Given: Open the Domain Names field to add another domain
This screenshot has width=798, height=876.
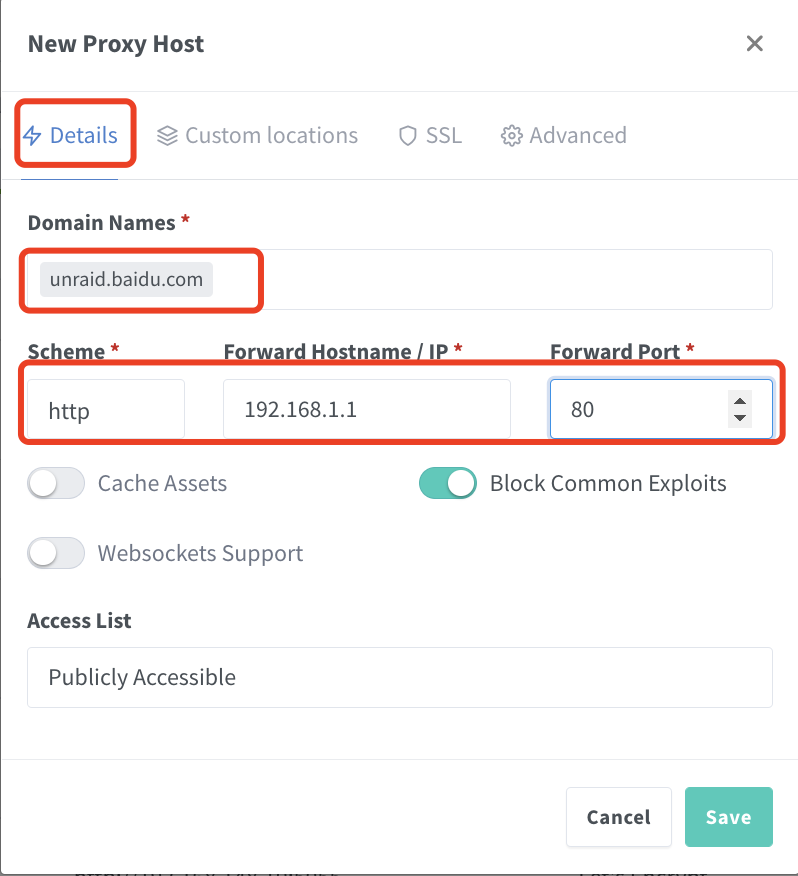Looking at the screenshot, I should pyautogui.click(x=450, y=279).
